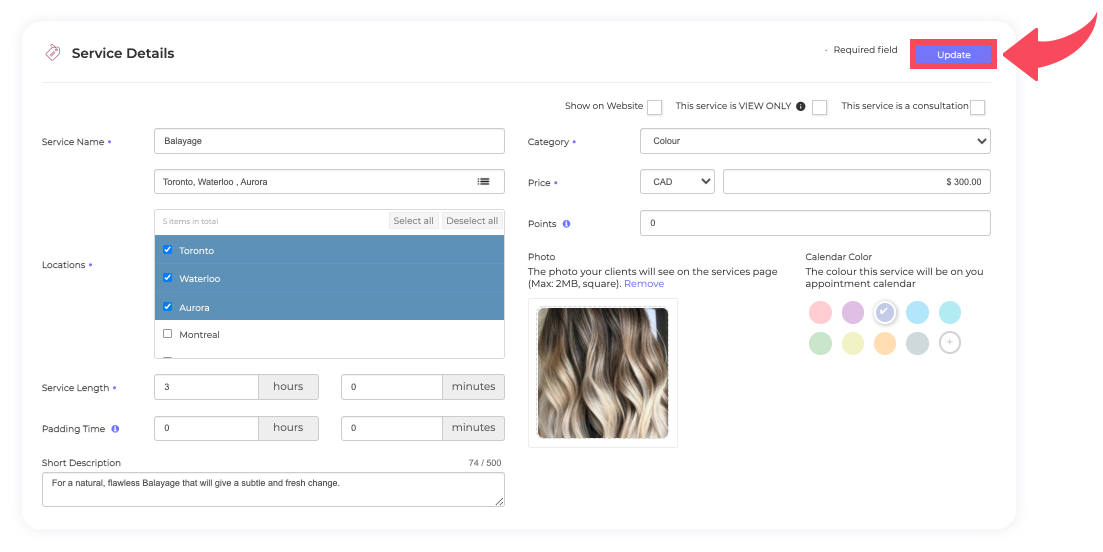Click the Service Length hours field
The width and height of the screenshot is (1103, 552).
(x=206, y=387)
